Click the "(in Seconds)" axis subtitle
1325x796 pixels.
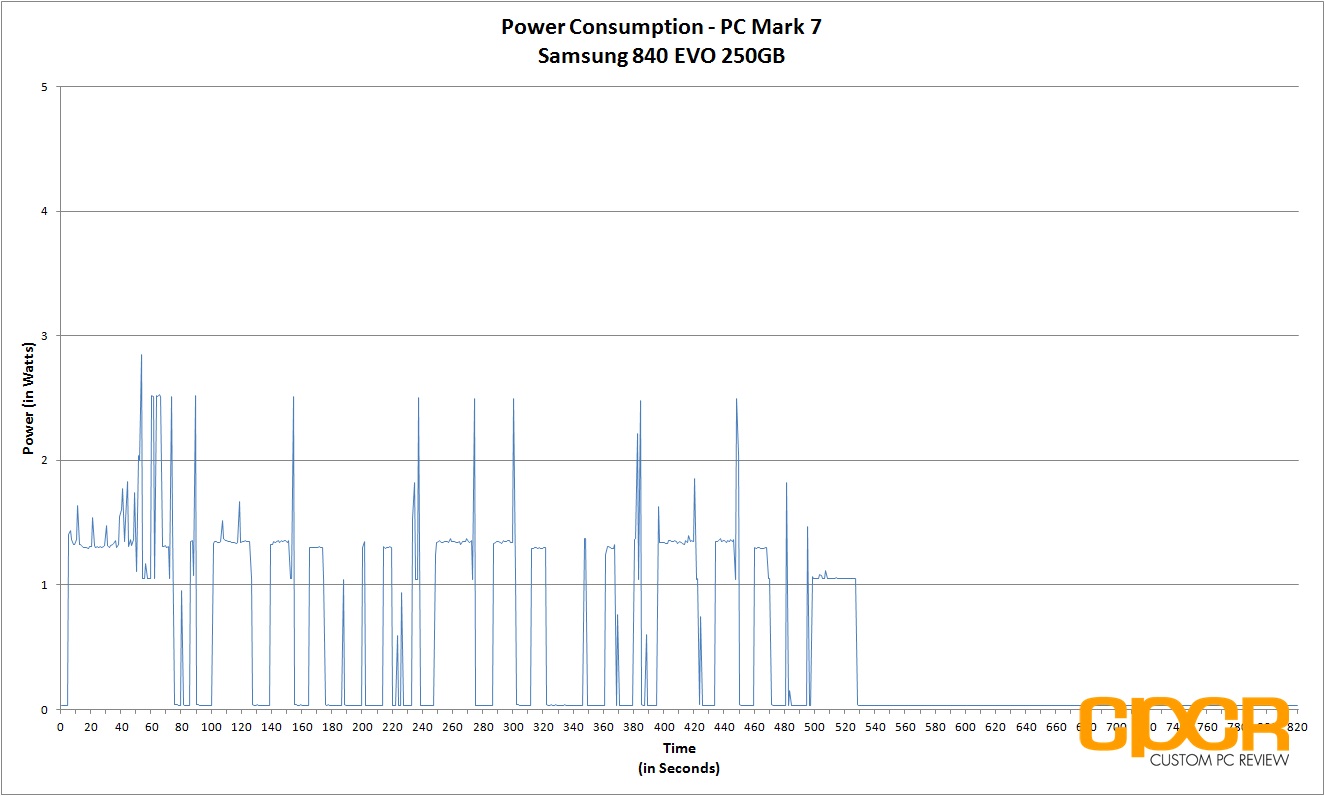tap(679, 768)
